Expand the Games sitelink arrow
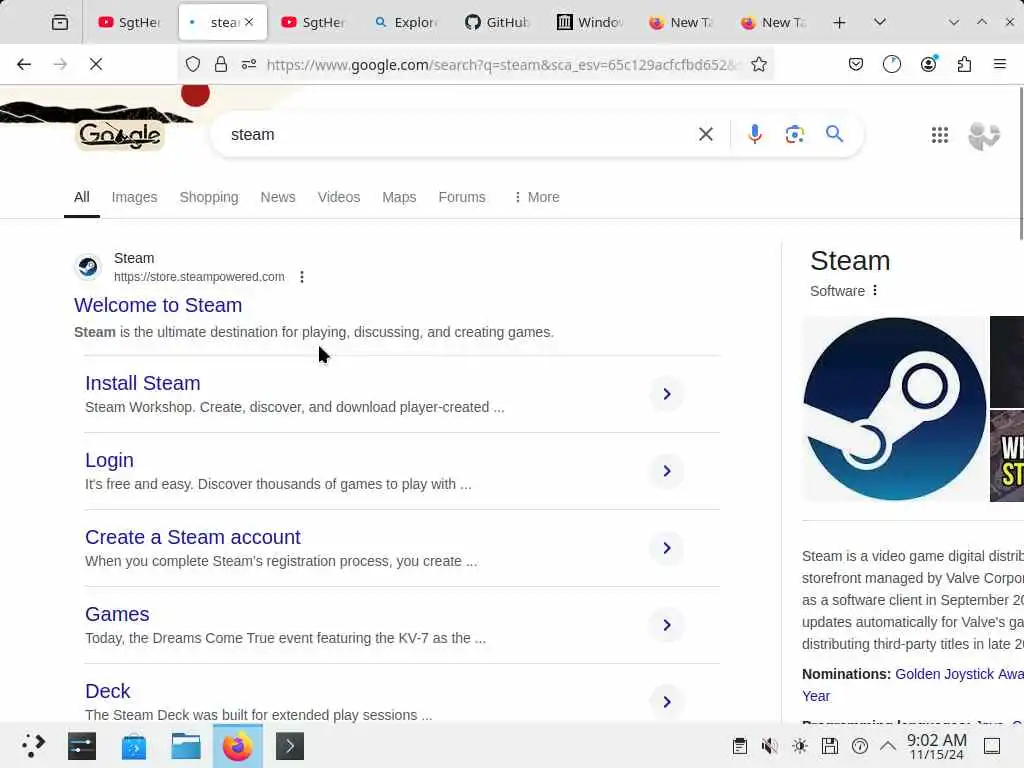 click(x=667, y=625)
